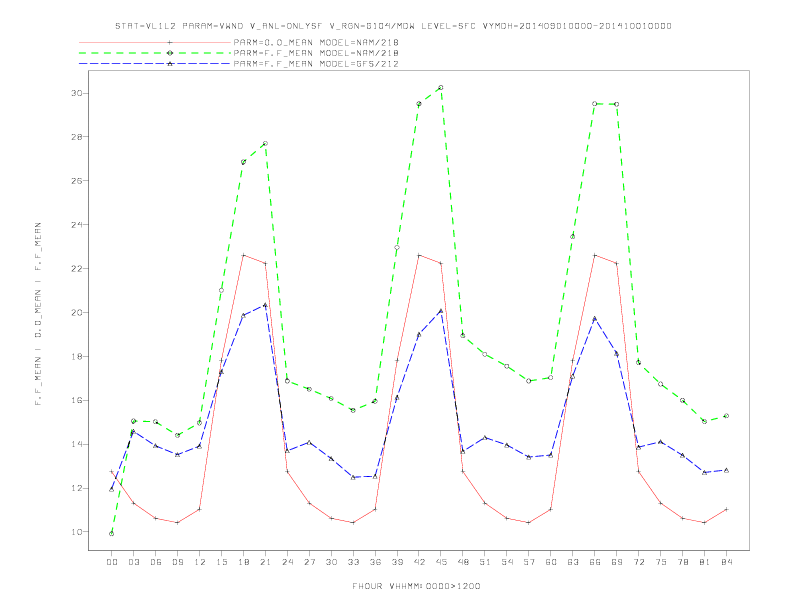Click y-axis tick label 18

pyautogui.click(x=77, y=356)
